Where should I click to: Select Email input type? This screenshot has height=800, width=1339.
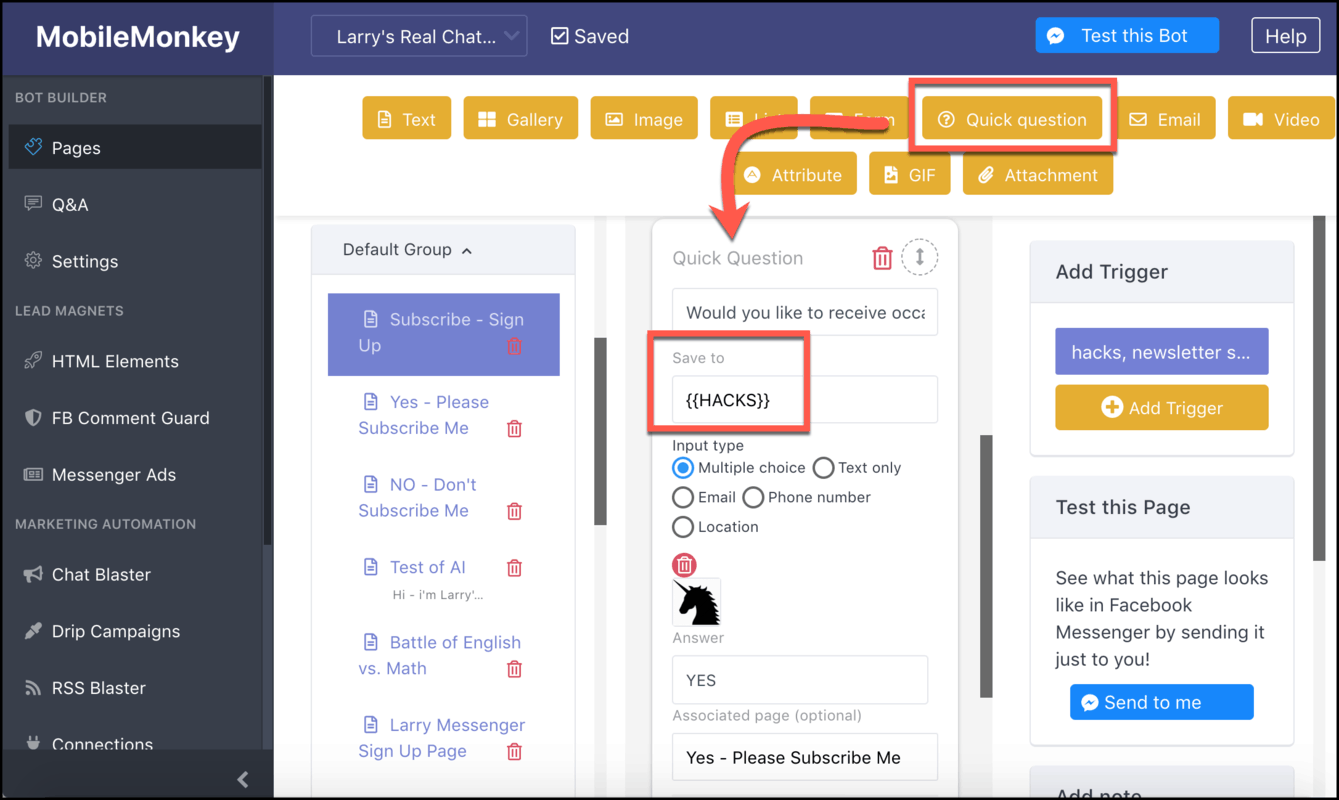click(683, 497)
